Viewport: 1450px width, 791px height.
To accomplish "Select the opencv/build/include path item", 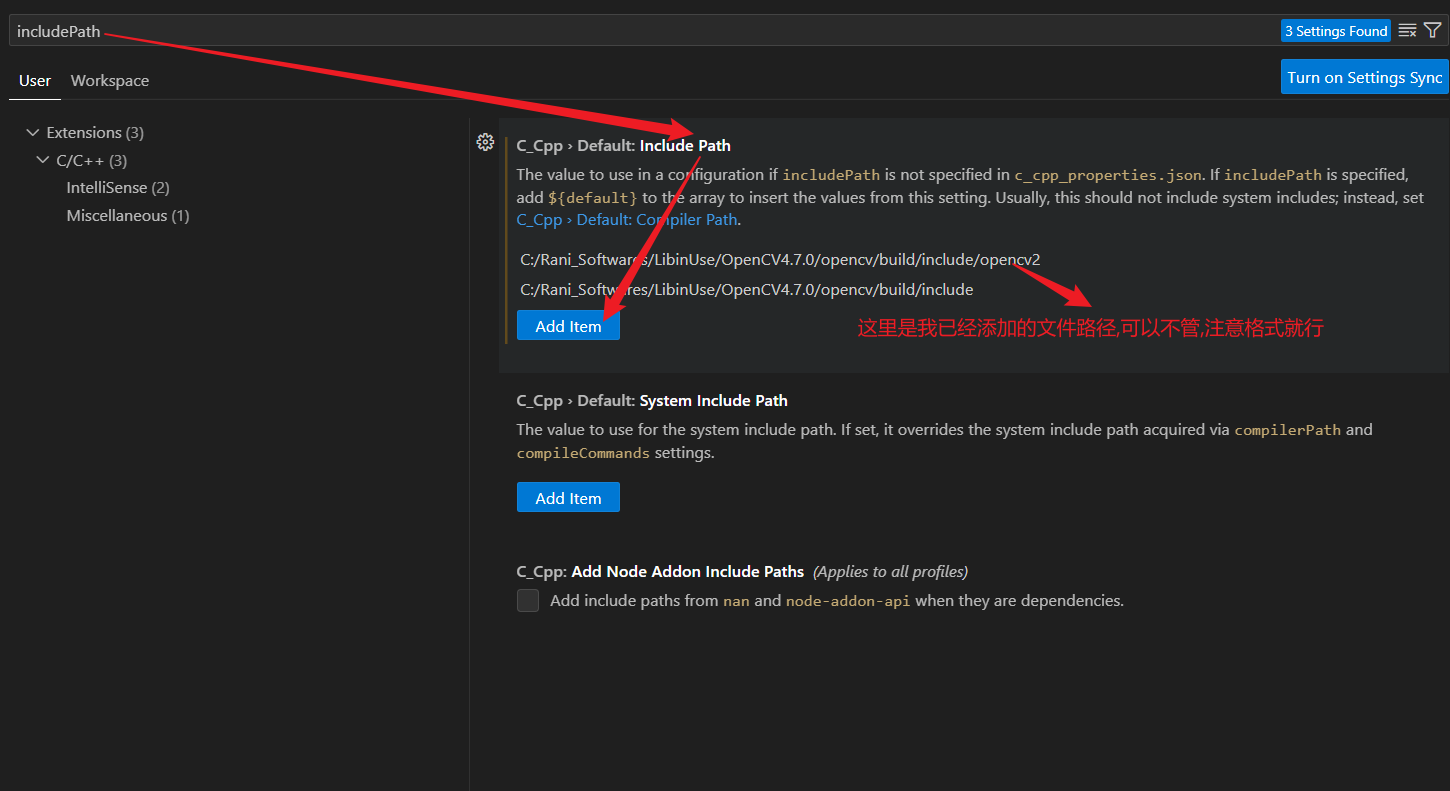I will [x=747, y=290].
